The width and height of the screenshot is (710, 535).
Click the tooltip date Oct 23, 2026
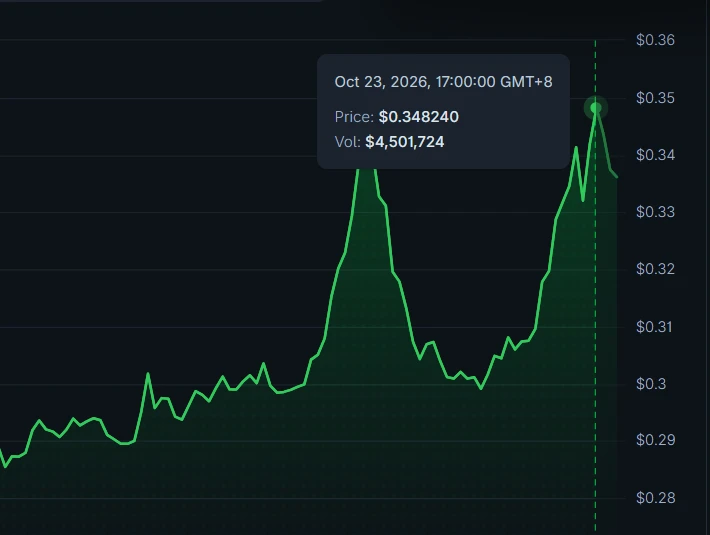pos(382,82)
